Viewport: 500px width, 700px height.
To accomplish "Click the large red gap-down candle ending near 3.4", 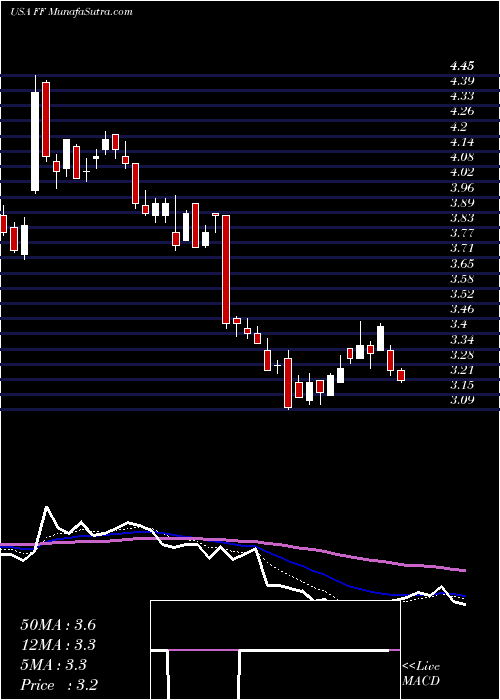I will 226,270.
